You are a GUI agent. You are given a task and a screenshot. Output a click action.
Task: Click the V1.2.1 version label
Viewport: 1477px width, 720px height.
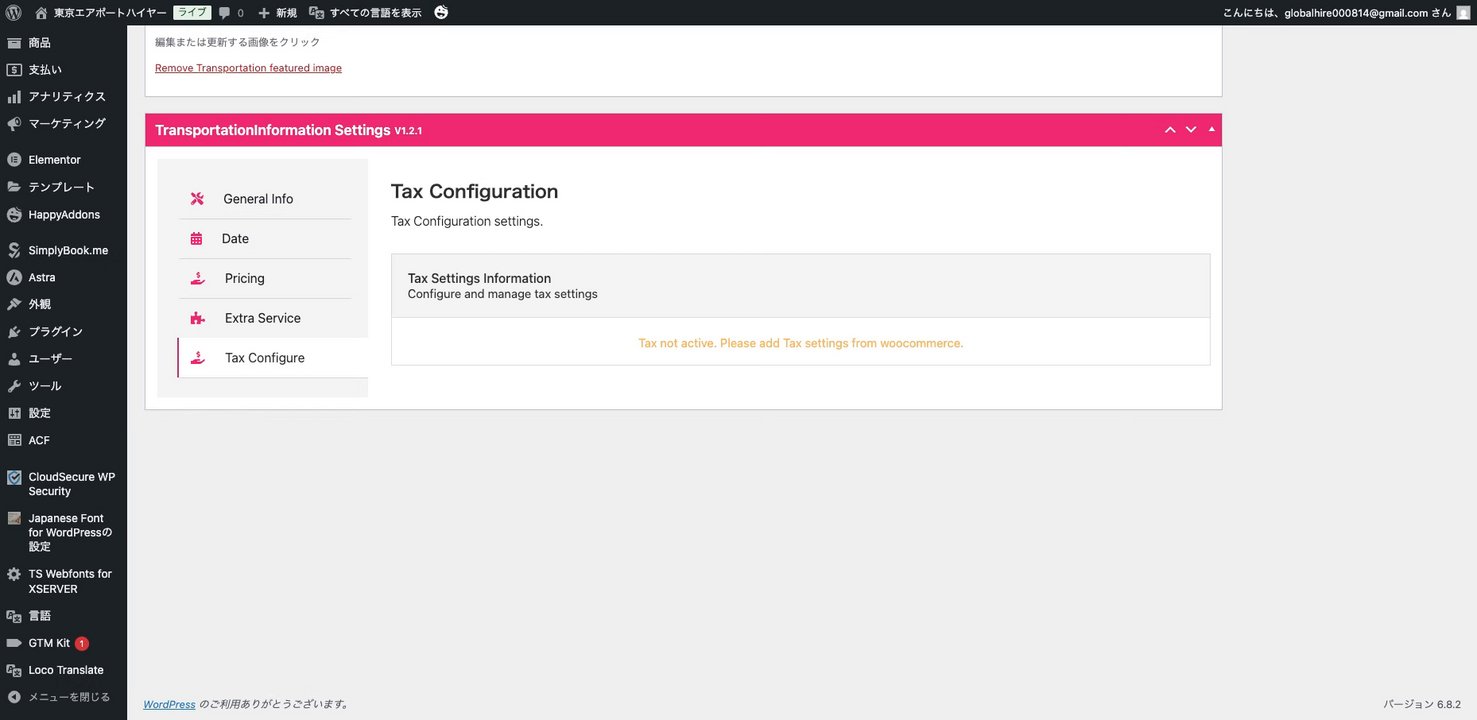click(408, 131)
